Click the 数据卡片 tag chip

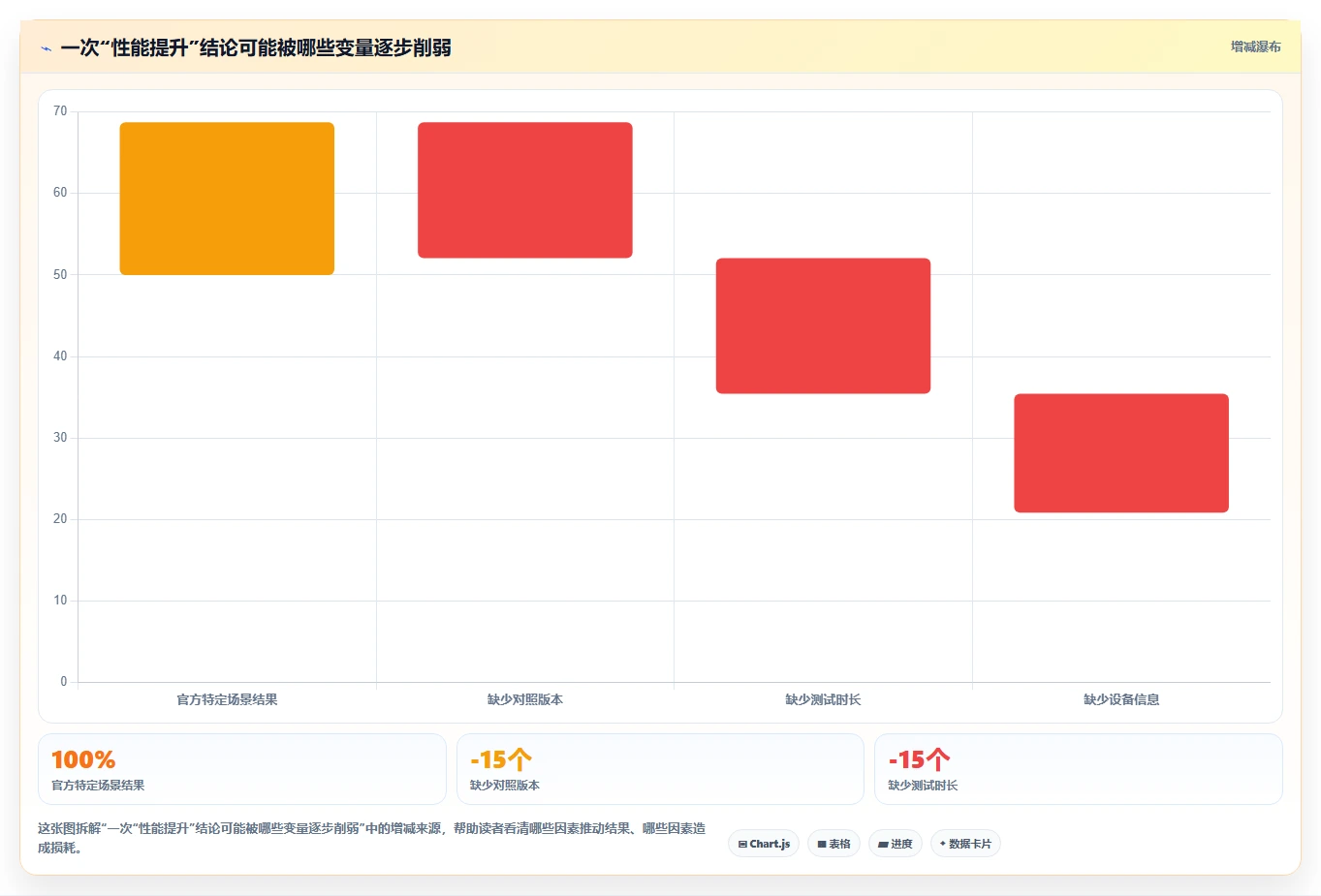[x=965, y=844]
